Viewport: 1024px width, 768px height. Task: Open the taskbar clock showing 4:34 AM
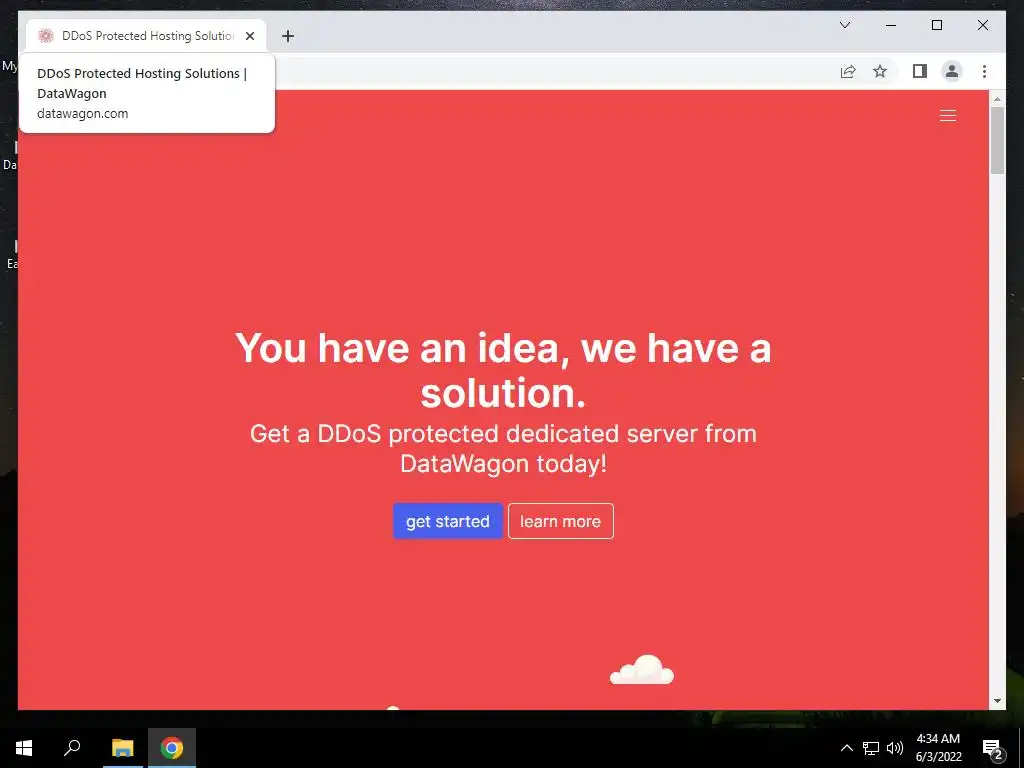click(x=938, y=748)
